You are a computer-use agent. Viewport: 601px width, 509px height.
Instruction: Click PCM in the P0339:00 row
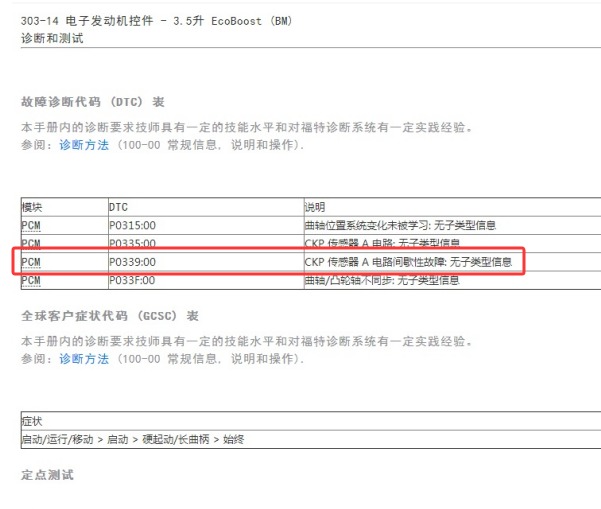31,262
